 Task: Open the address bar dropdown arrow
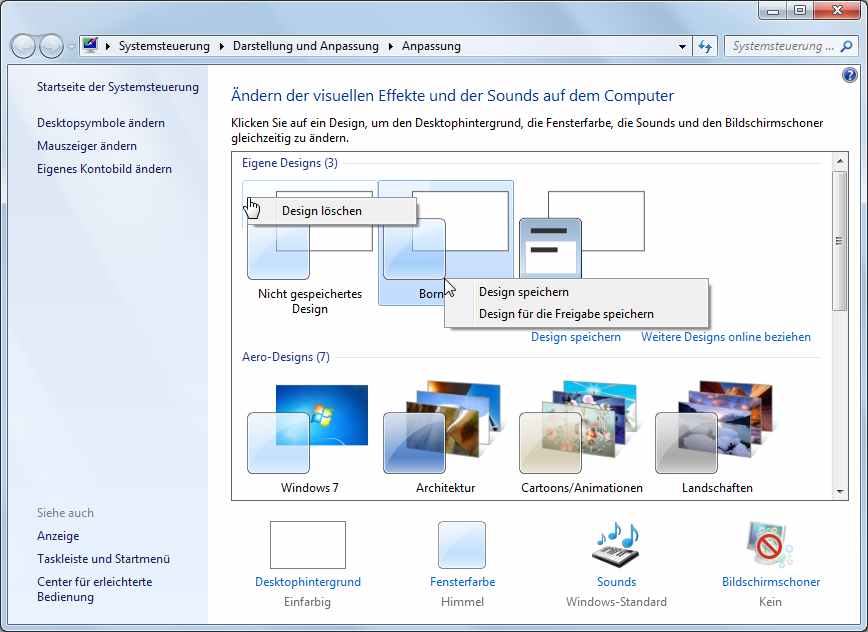click(682, 45)
